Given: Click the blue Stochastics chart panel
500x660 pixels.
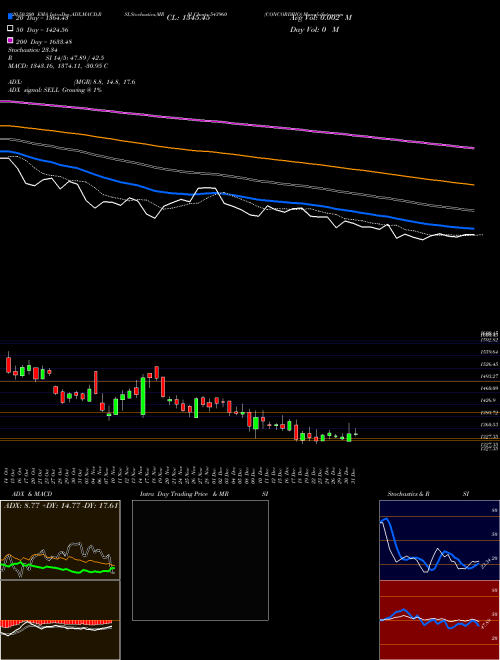Looking at the screenshot, I should [x=439, y=540].
